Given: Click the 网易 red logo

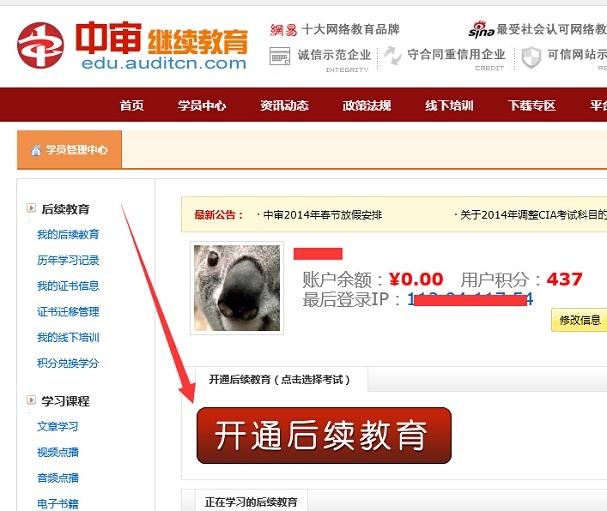Looking at the screenshot, I should point(283,30).
